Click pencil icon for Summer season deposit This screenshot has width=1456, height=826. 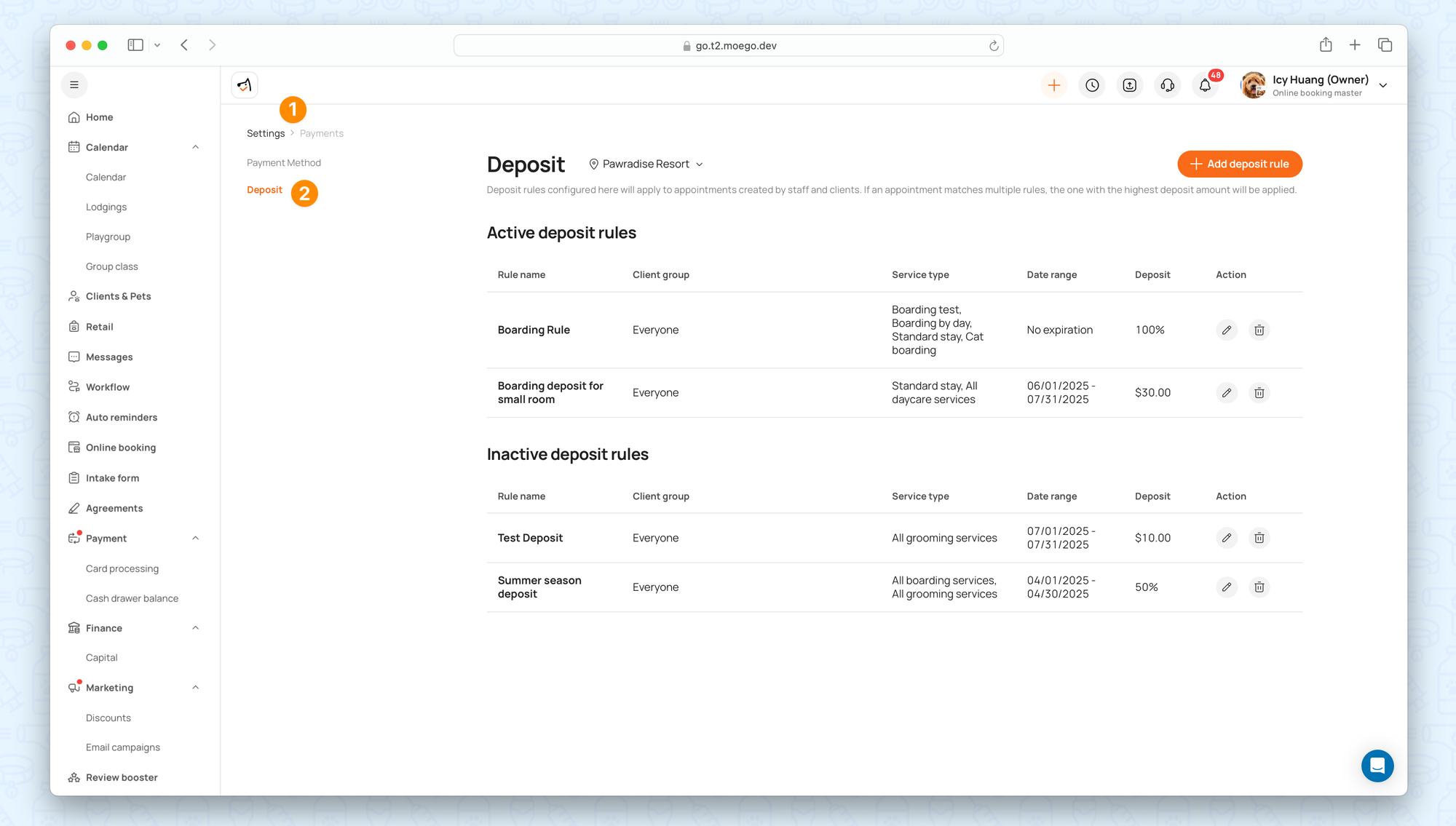[1227, 587]
